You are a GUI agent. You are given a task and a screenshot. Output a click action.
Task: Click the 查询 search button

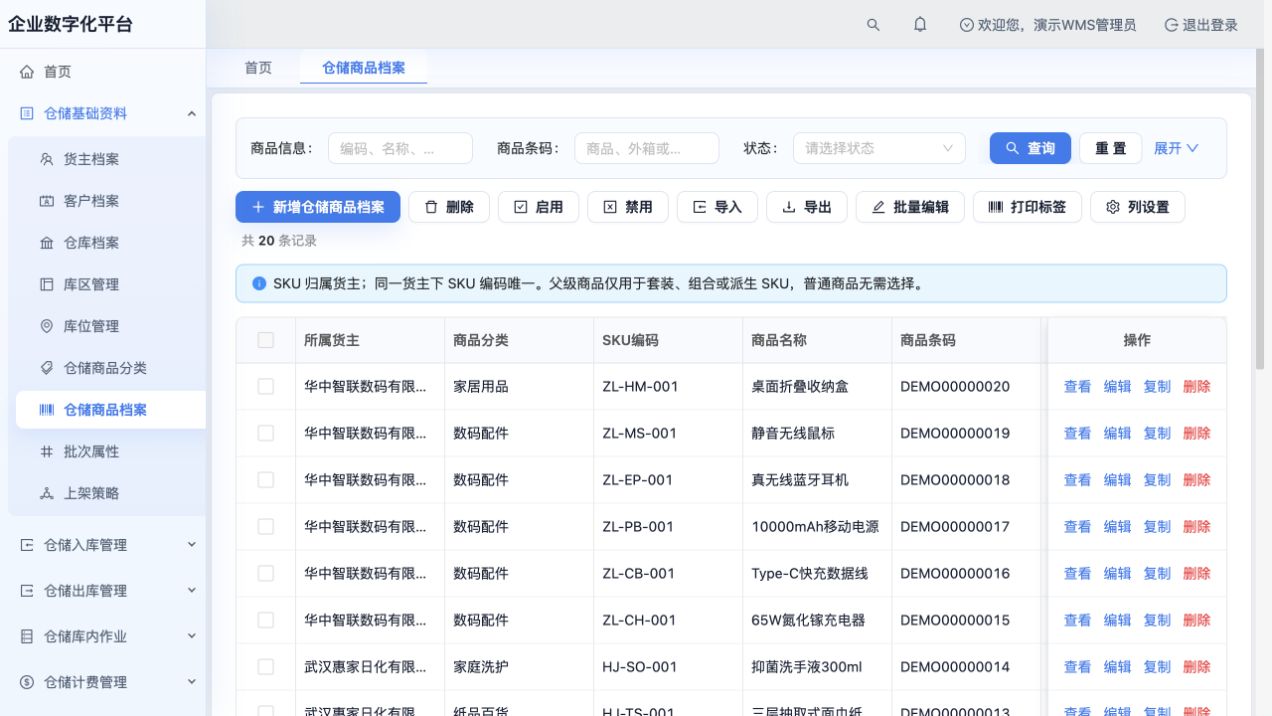1031,148
